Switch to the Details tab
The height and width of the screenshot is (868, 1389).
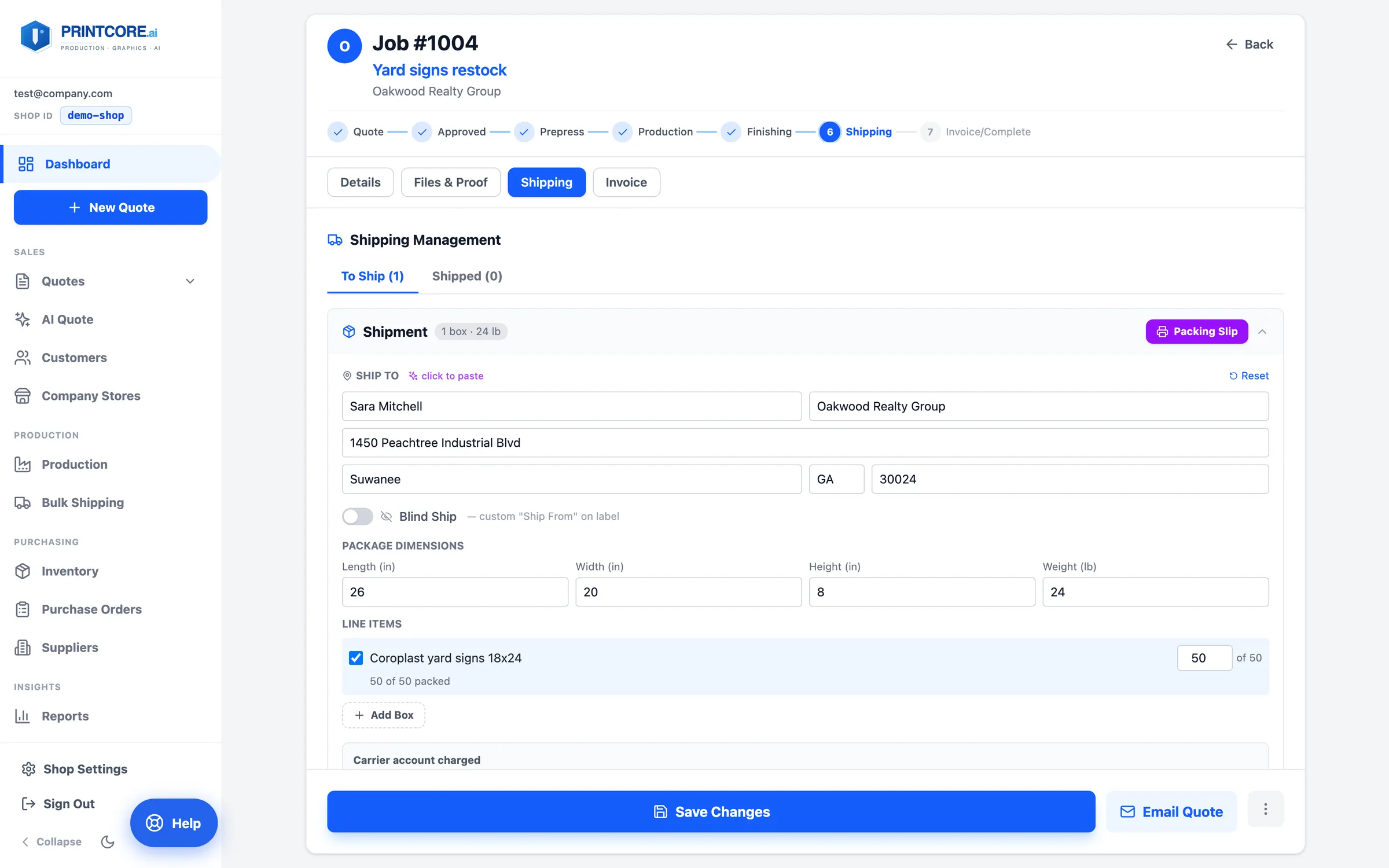361,182
